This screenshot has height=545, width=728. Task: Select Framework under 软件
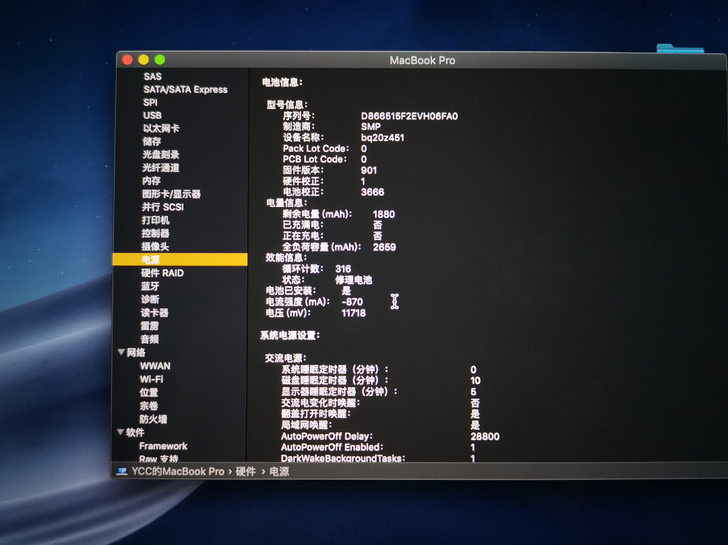point(163,446)
